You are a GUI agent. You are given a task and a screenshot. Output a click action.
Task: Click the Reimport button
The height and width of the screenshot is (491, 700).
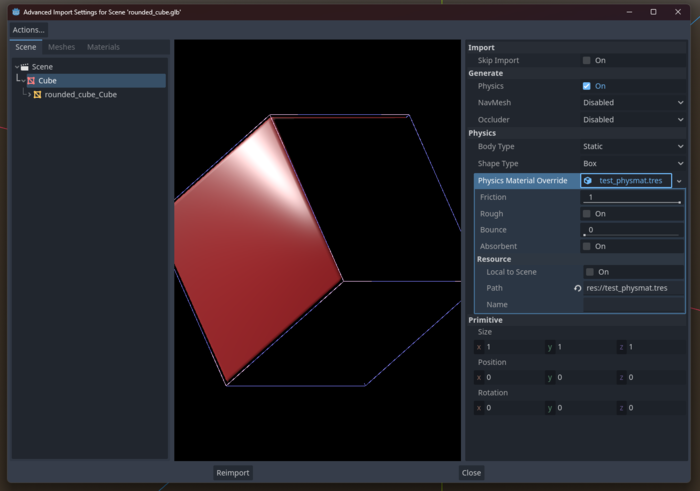tap(233, 473)
